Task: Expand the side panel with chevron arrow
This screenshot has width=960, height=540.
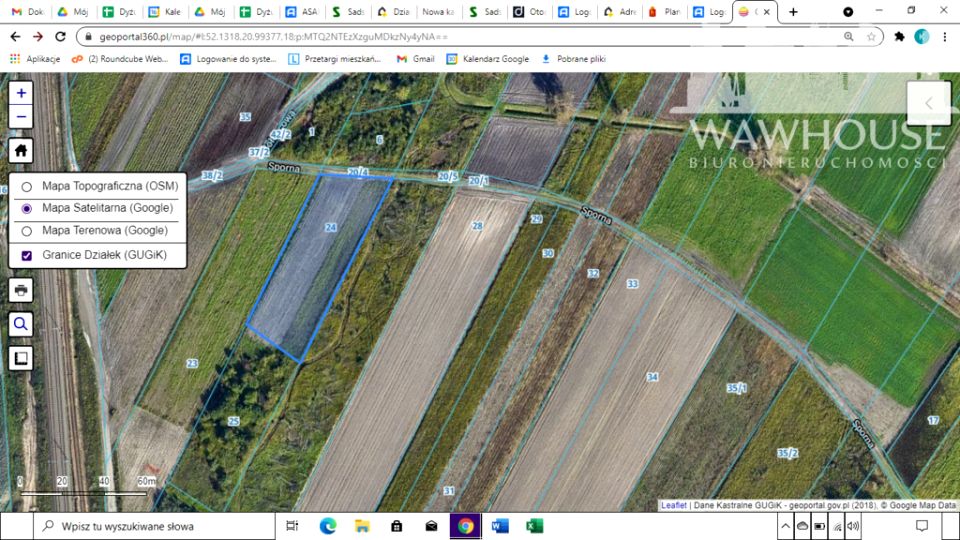Action: pyautogui.click(x=928, y=103)
